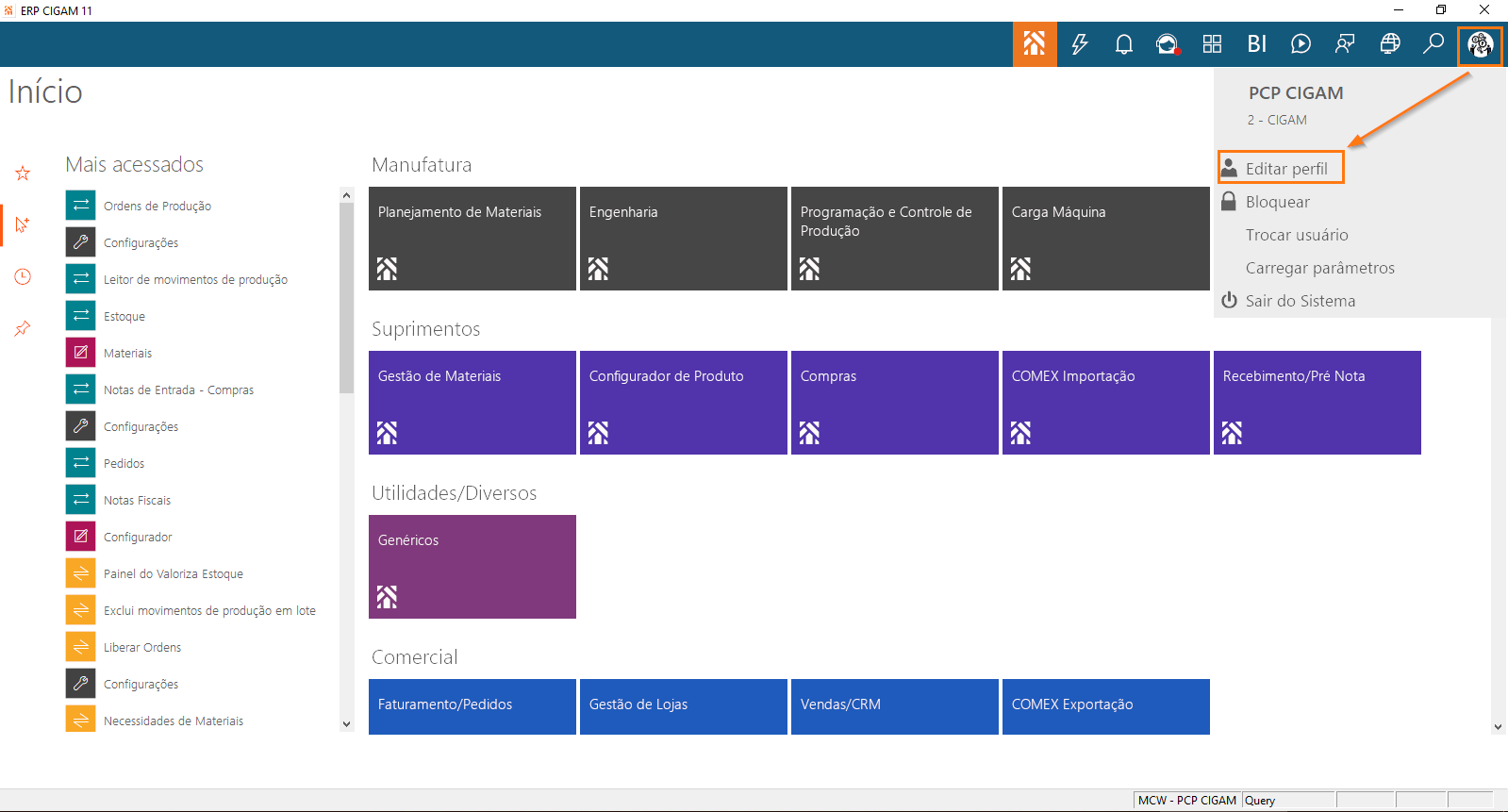
Task: Choose Trocar usuário in the user menu
Action: (1297, 235)
